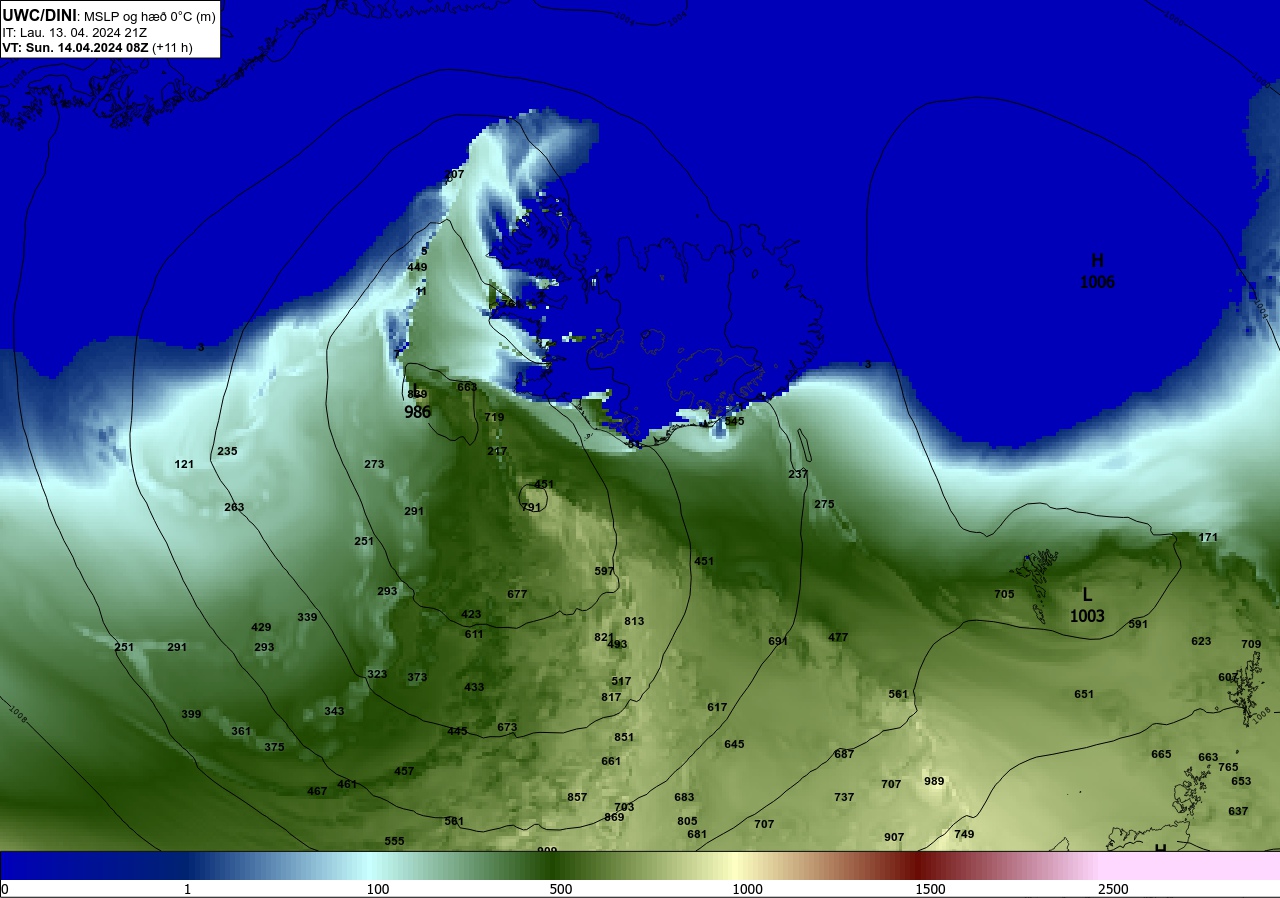
Task: Click the height value '235'
Action: [227, 451]
